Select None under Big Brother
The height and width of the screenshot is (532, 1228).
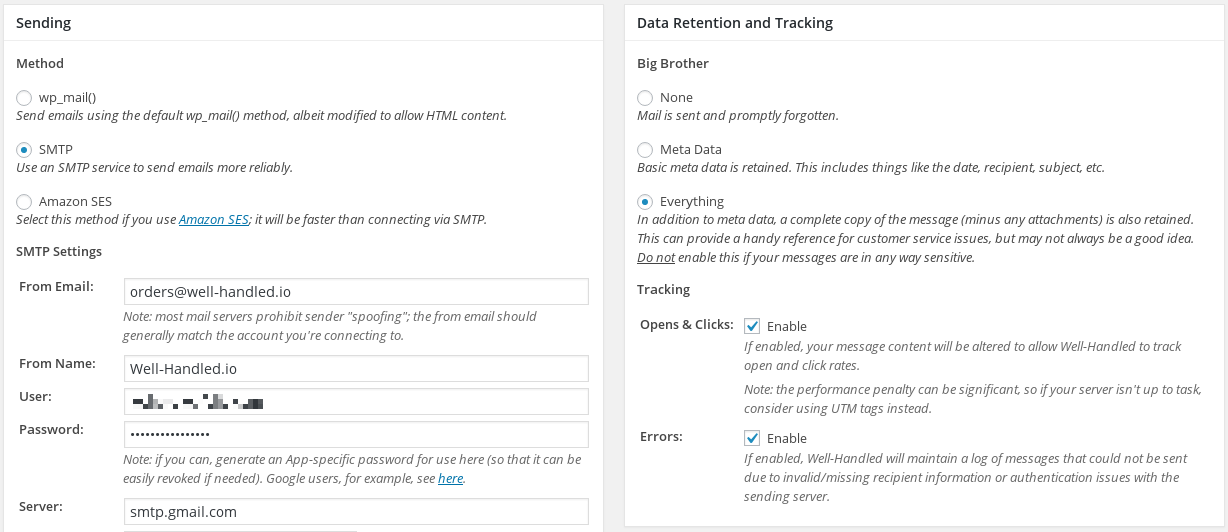645,98
